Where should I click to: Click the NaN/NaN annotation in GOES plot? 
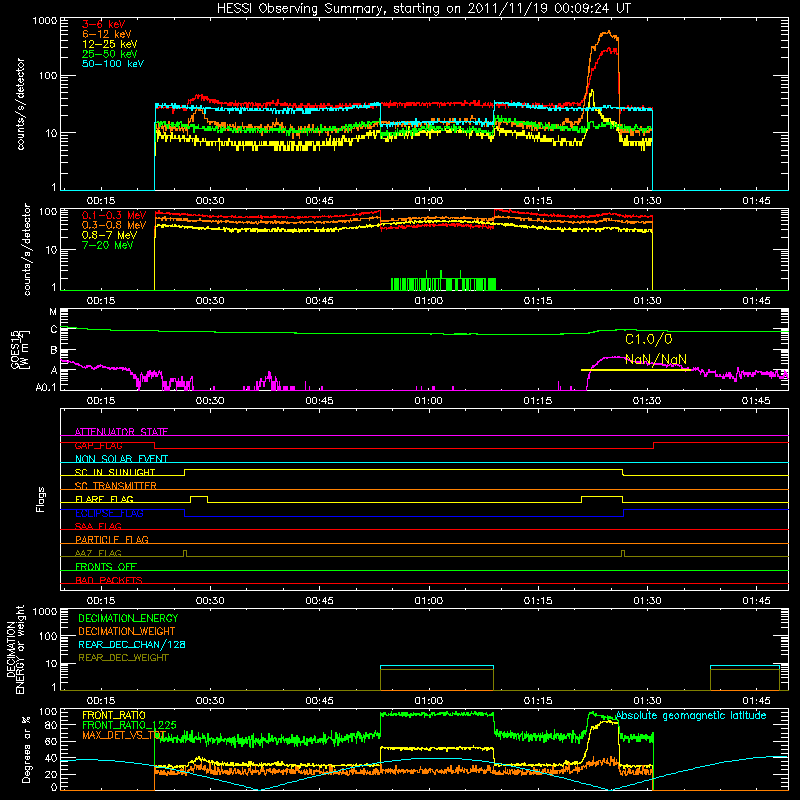[656, 359]
